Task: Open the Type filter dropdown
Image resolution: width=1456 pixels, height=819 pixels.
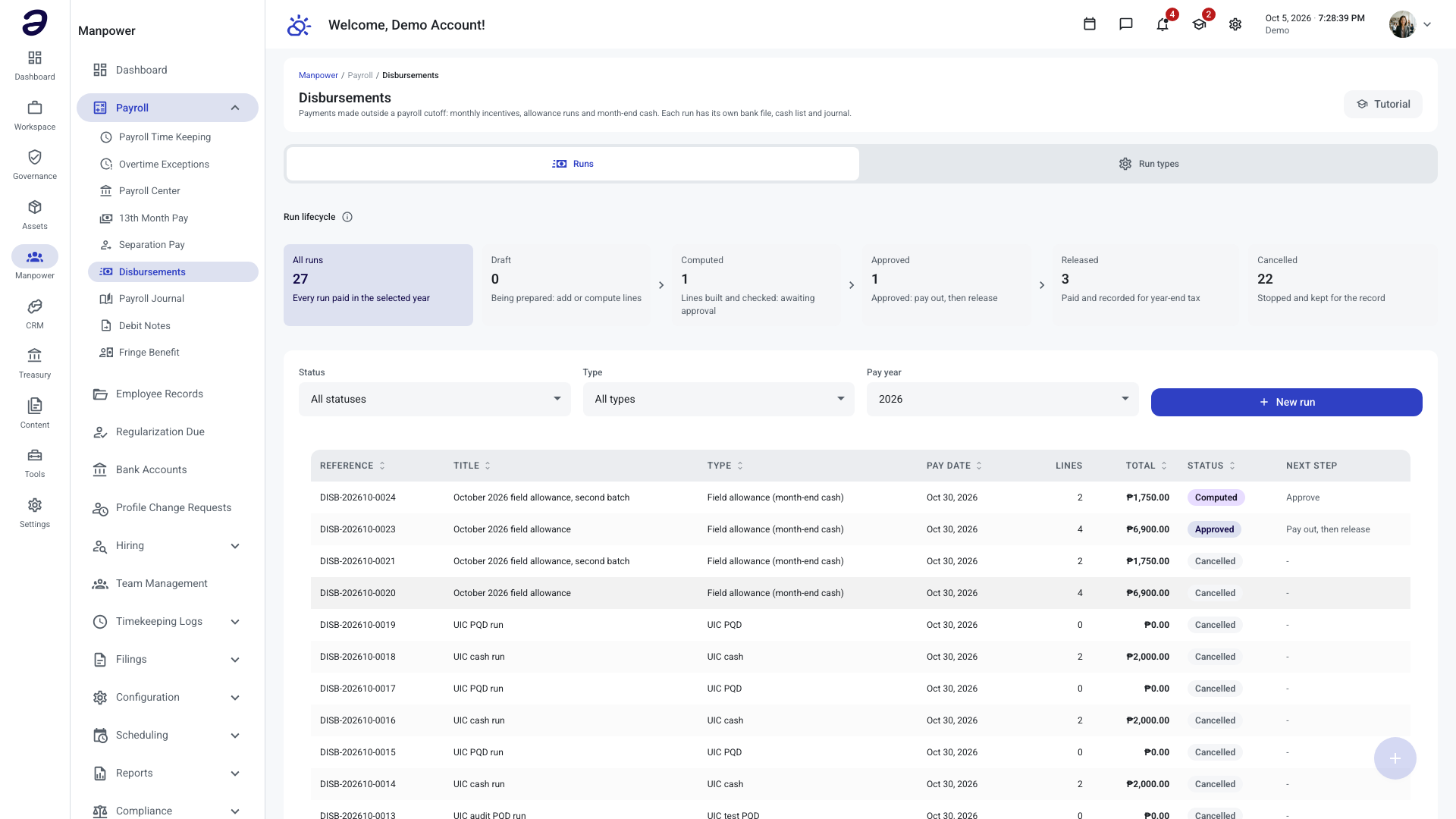Action: click(x=718, y=399)
